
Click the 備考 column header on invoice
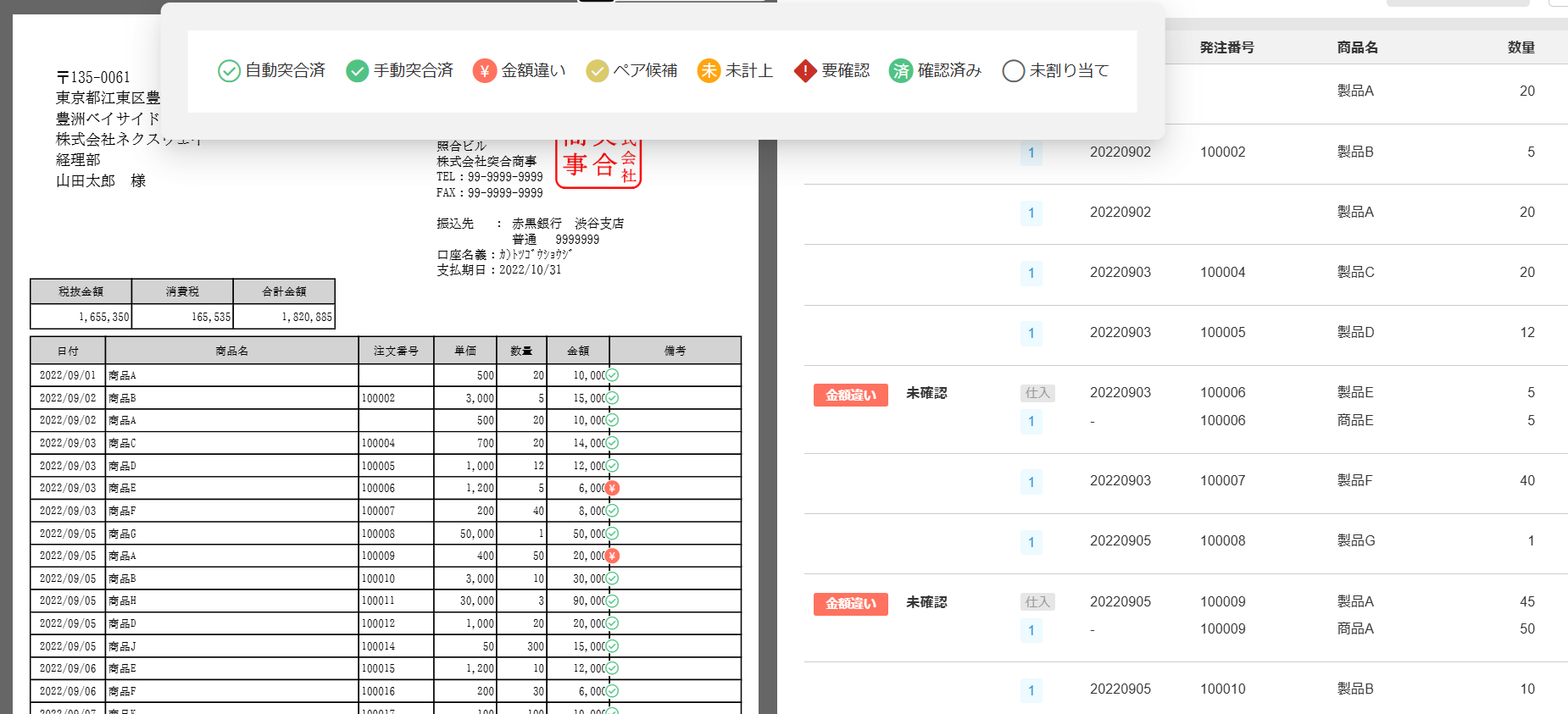tap(676, 351)
